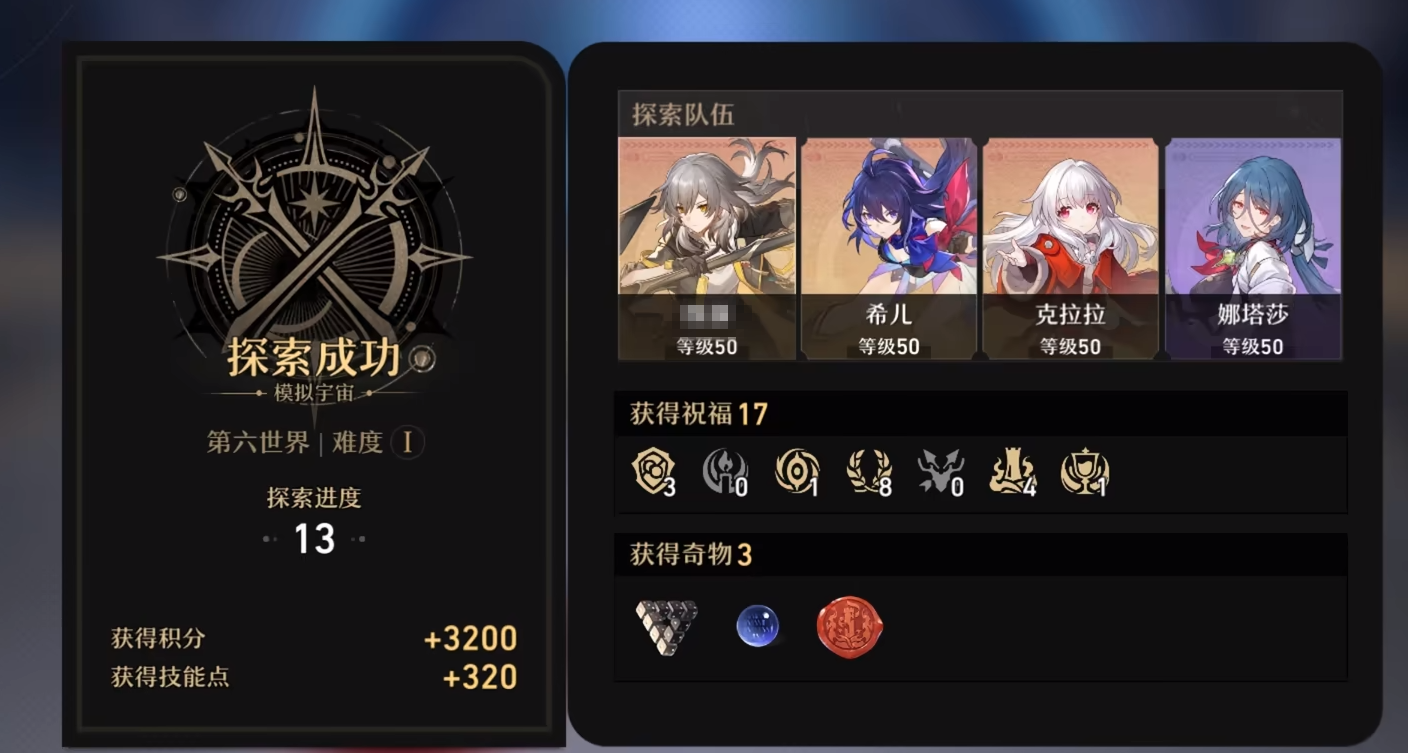Click the shield blessing icon showing 3

(654, 471)
